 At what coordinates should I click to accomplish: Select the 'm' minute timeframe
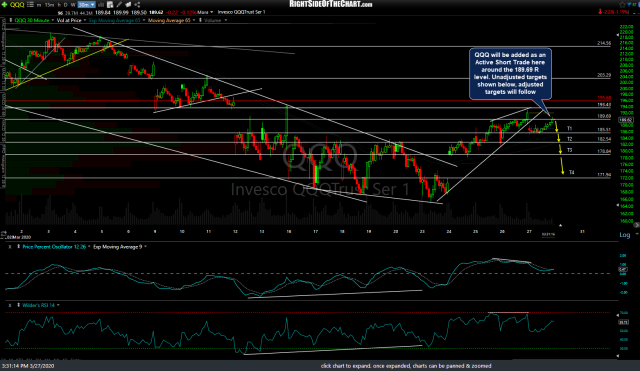point(39,5)
